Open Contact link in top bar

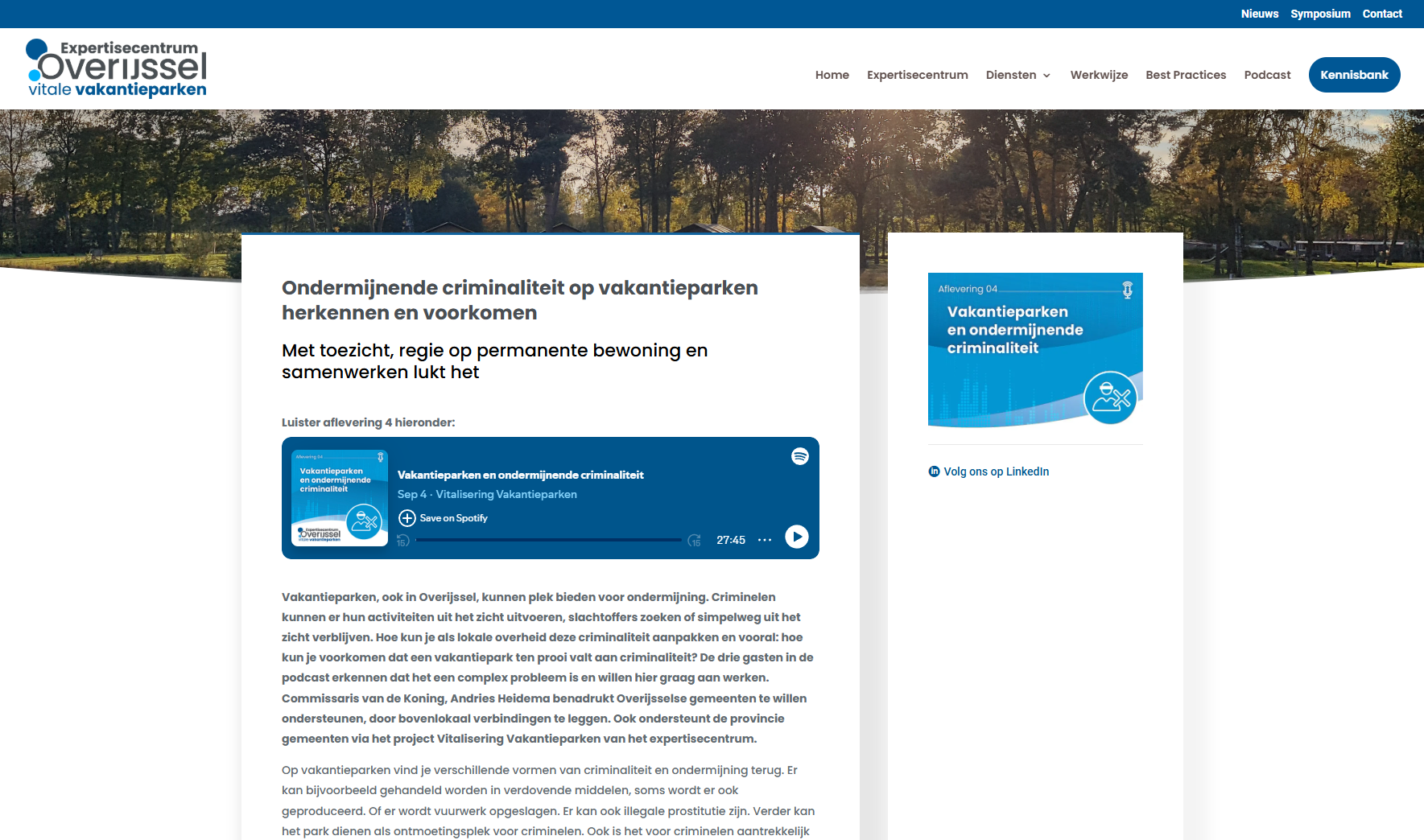(1381, 14)
